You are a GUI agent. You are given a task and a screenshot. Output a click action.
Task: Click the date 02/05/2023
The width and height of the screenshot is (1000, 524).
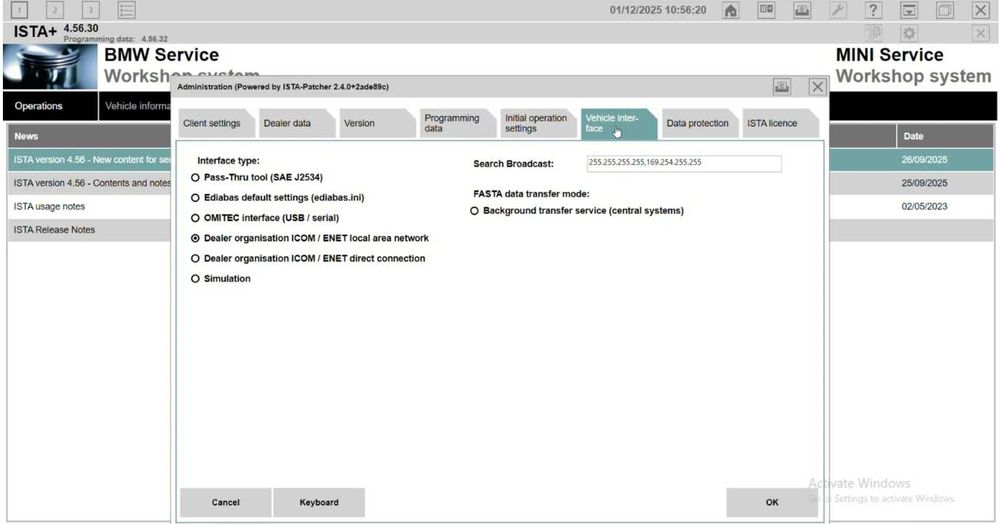pos(924,207)
